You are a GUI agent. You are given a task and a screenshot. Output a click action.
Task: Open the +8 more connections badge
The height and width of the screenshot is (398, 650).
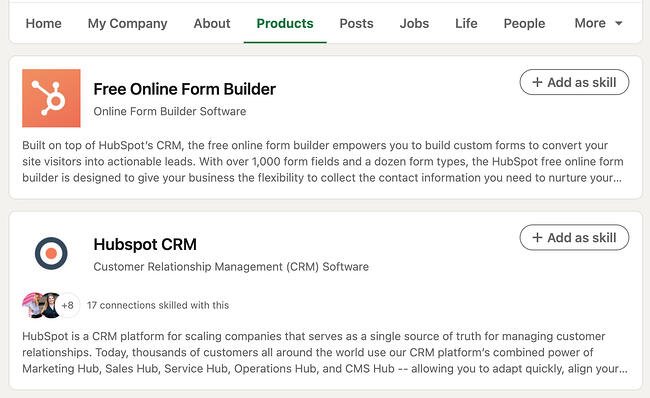pyautogui.click(x=68, y=306)
